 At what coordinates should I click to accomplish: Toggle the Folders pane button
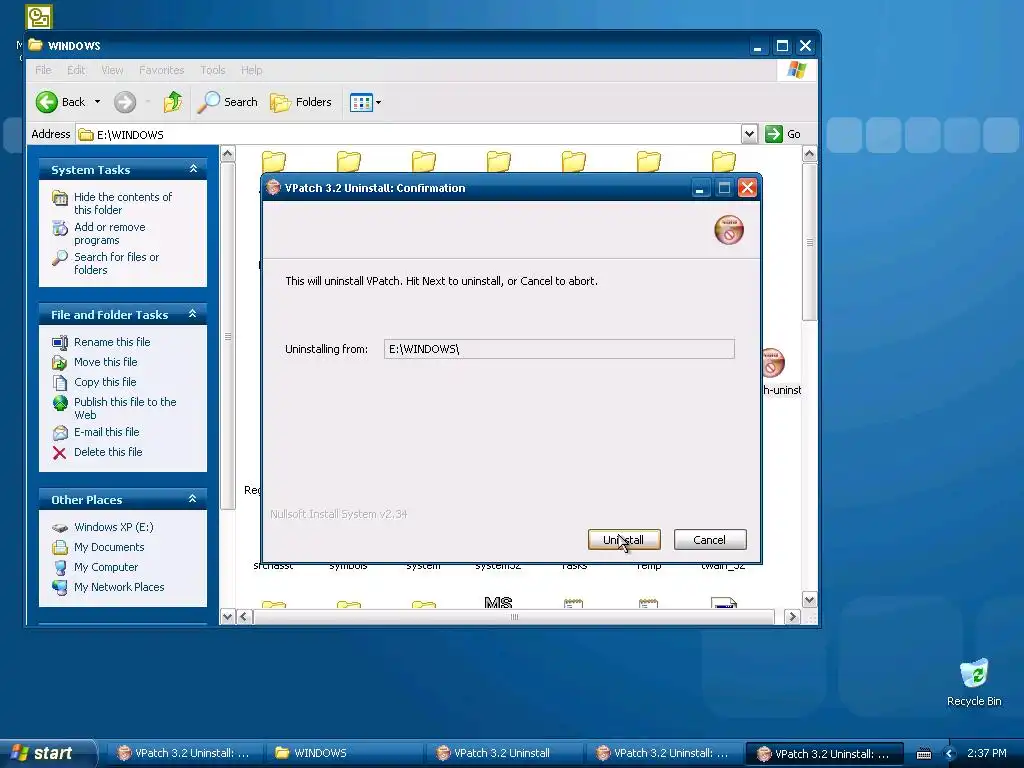[x=301, y=102]
